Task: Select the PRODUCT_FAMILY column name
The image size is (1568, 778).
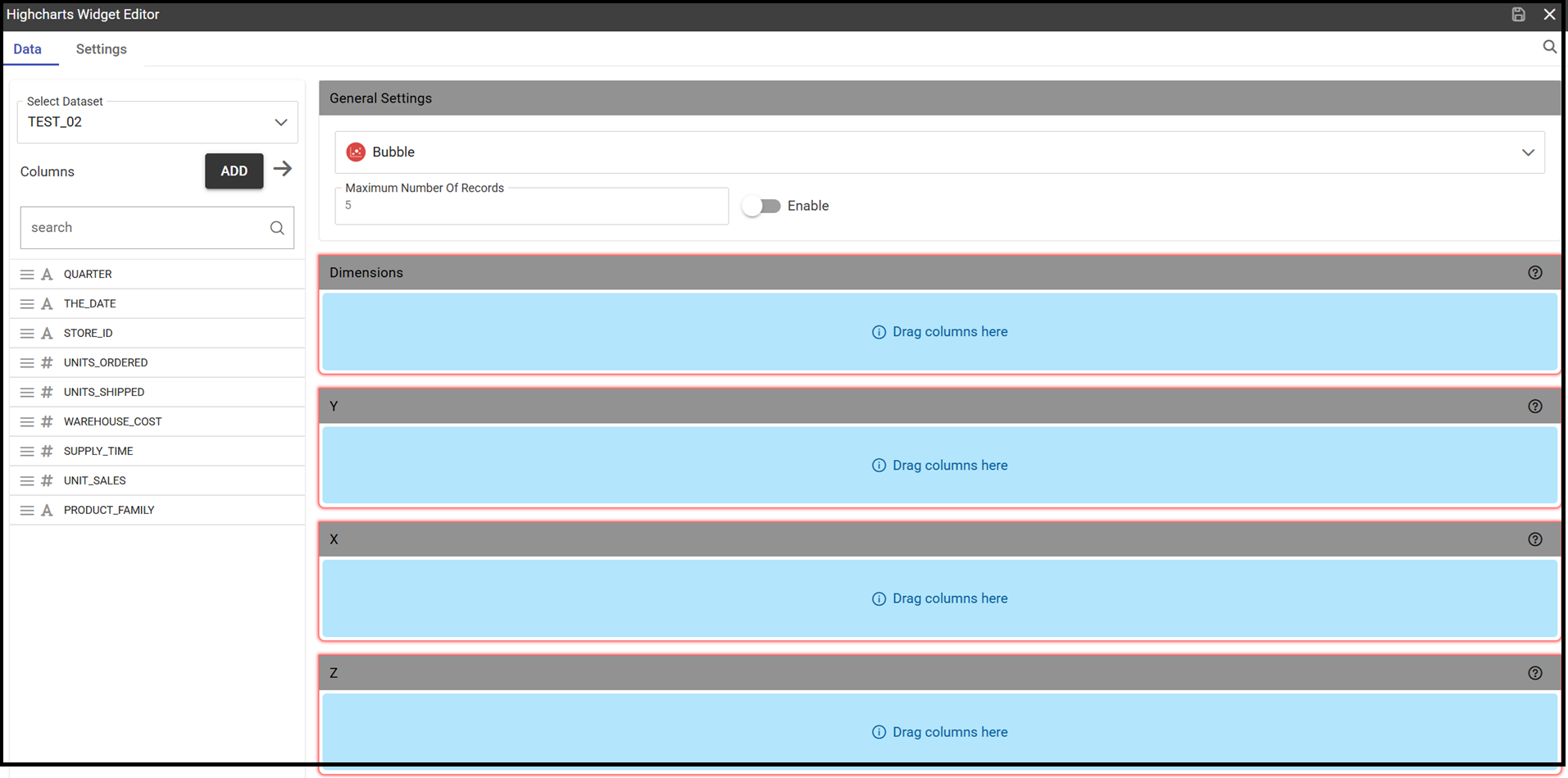Action: tap(109, 511)
